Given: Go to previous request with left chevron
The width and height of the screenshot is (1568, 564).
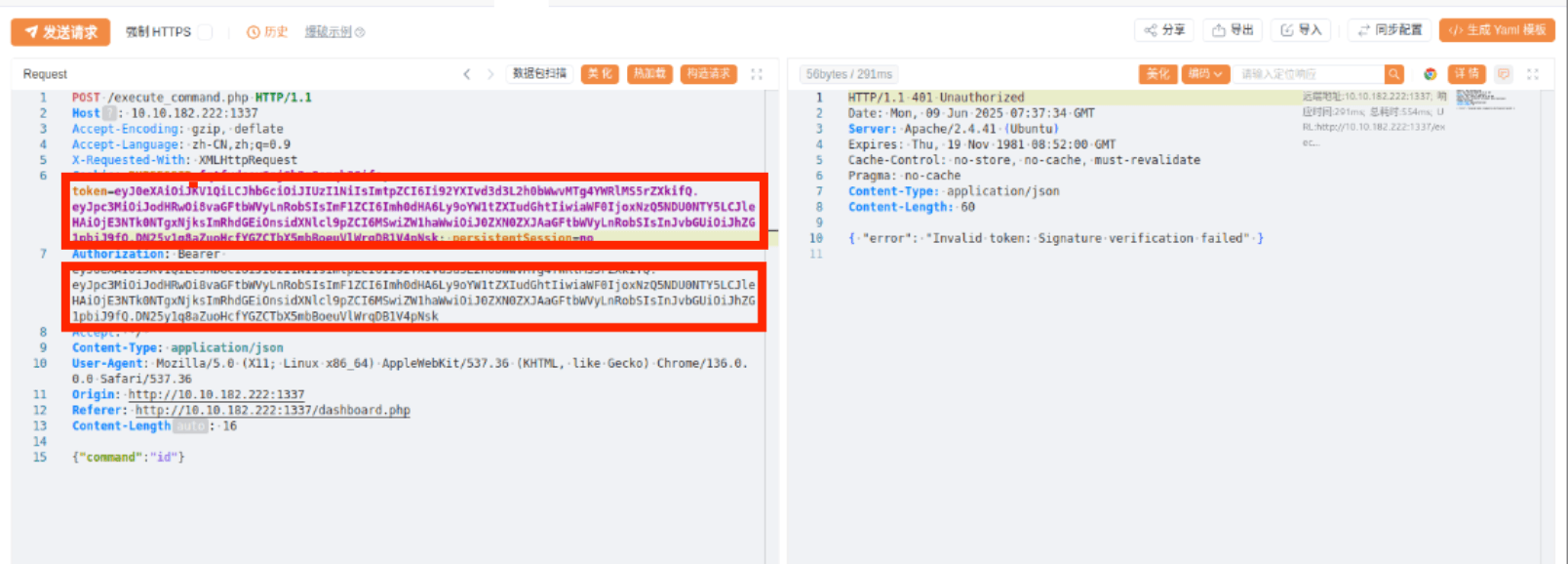Looking at the screenshot, I should coord(467,74).
